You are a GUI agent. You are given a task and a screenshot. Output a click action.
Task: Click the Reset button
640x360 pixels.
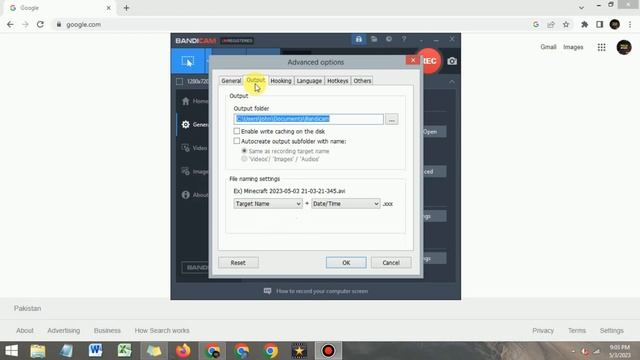coord(238,263)
